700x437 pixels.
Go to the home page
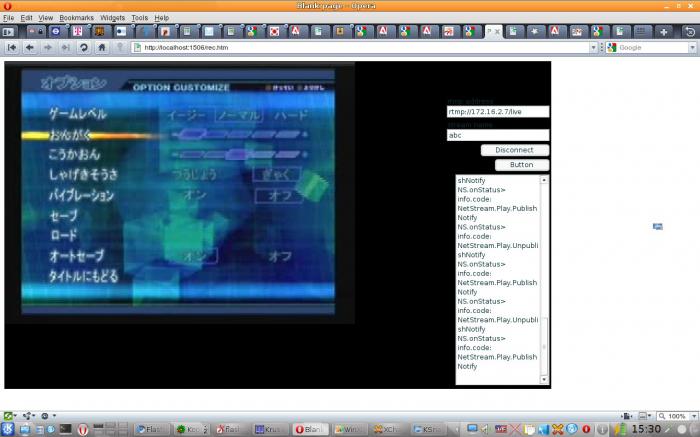click(102, 47)
